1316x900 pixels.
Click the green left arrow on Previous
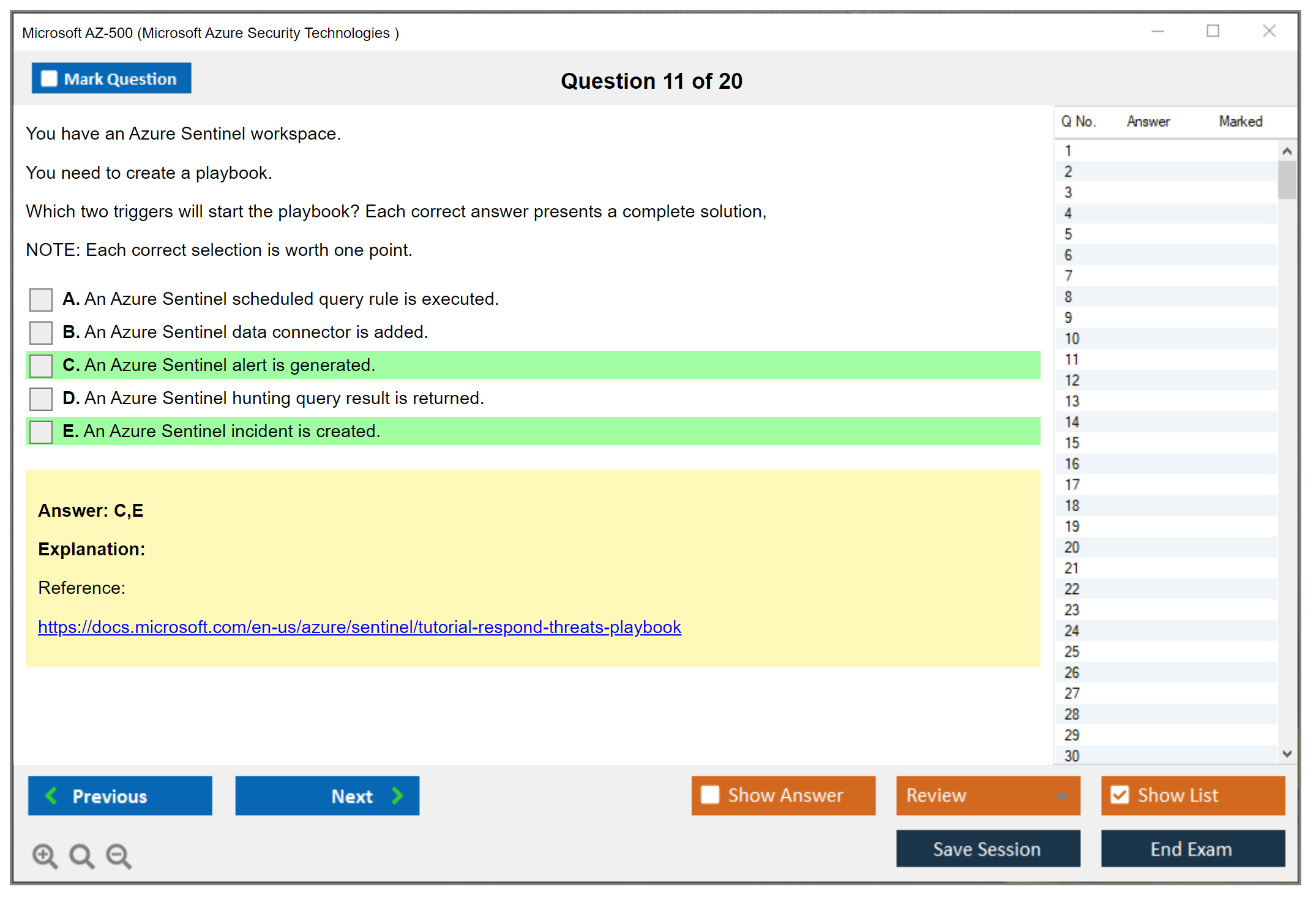(51, 795)
